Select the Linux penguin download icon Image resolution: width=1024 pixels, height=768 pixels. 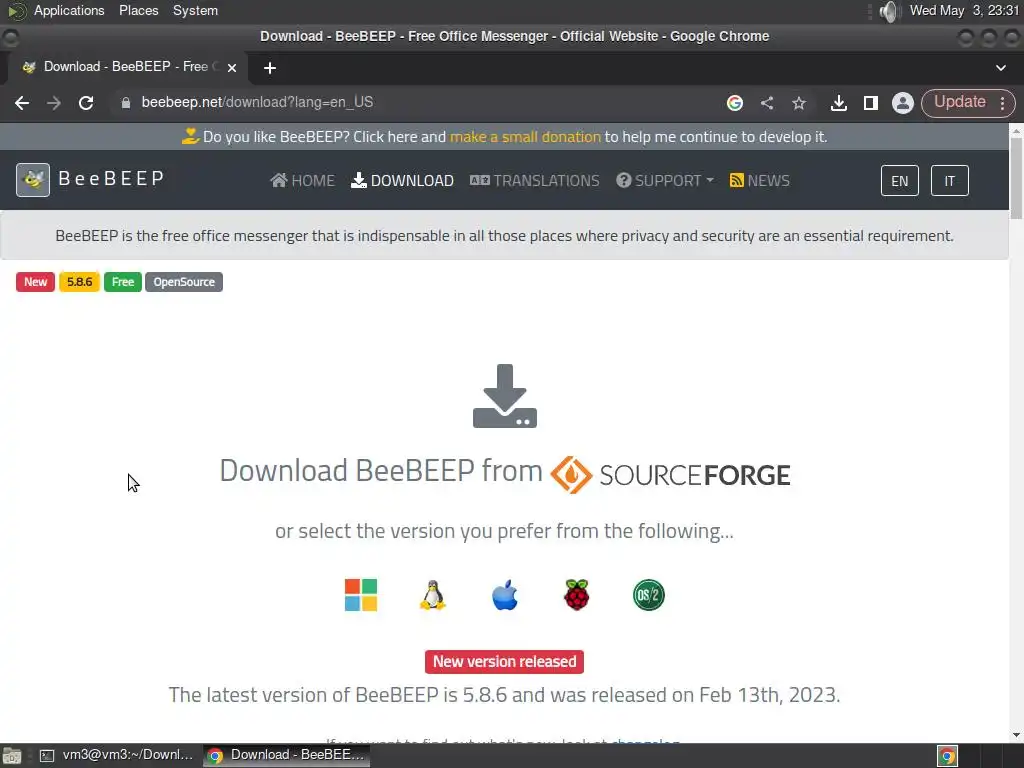[432, 595]
